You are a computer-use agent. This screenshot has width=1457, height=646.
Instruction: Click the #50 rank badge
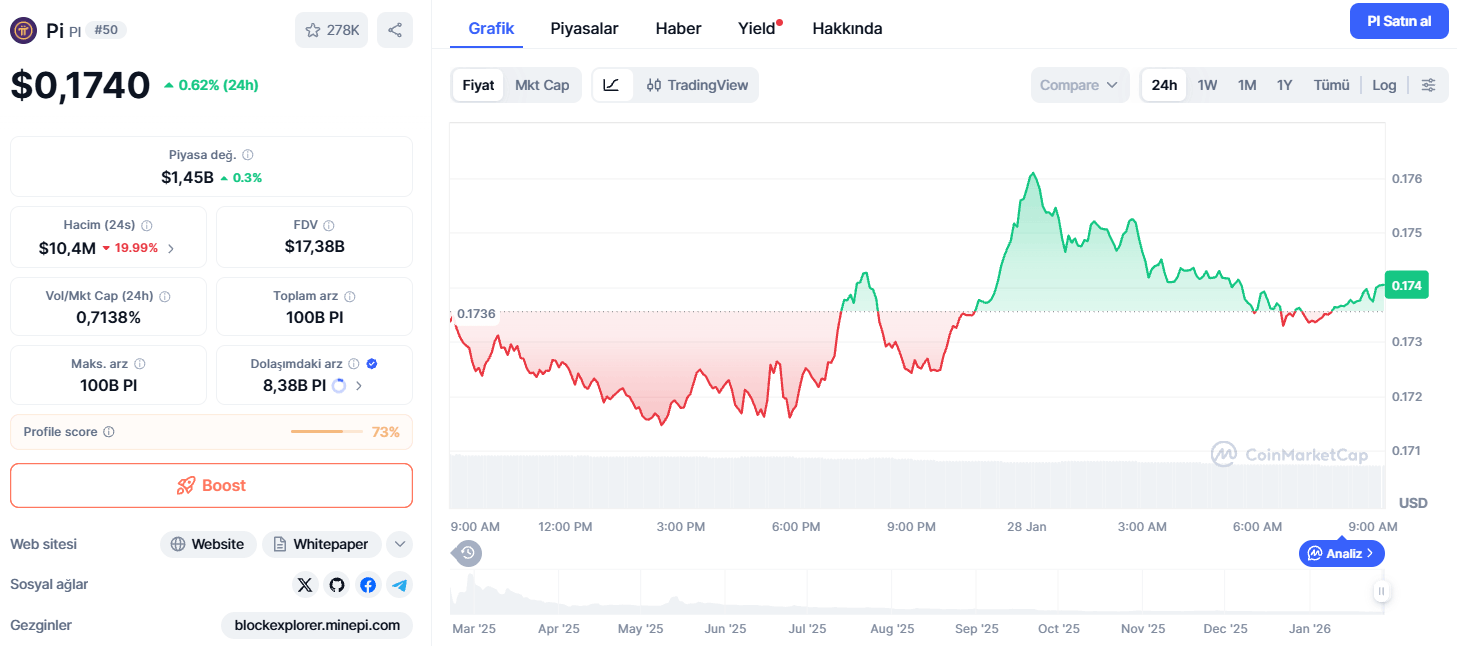coord(106,30)
